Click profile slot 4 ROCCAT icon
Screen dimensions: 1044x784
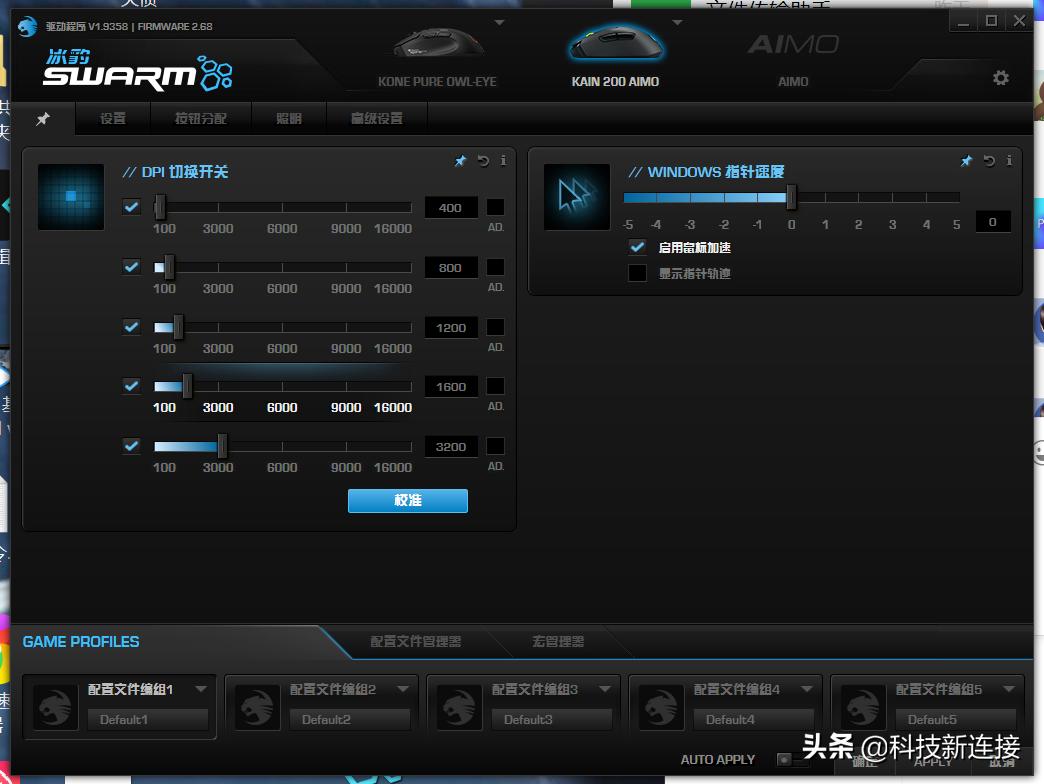(661, 708)
